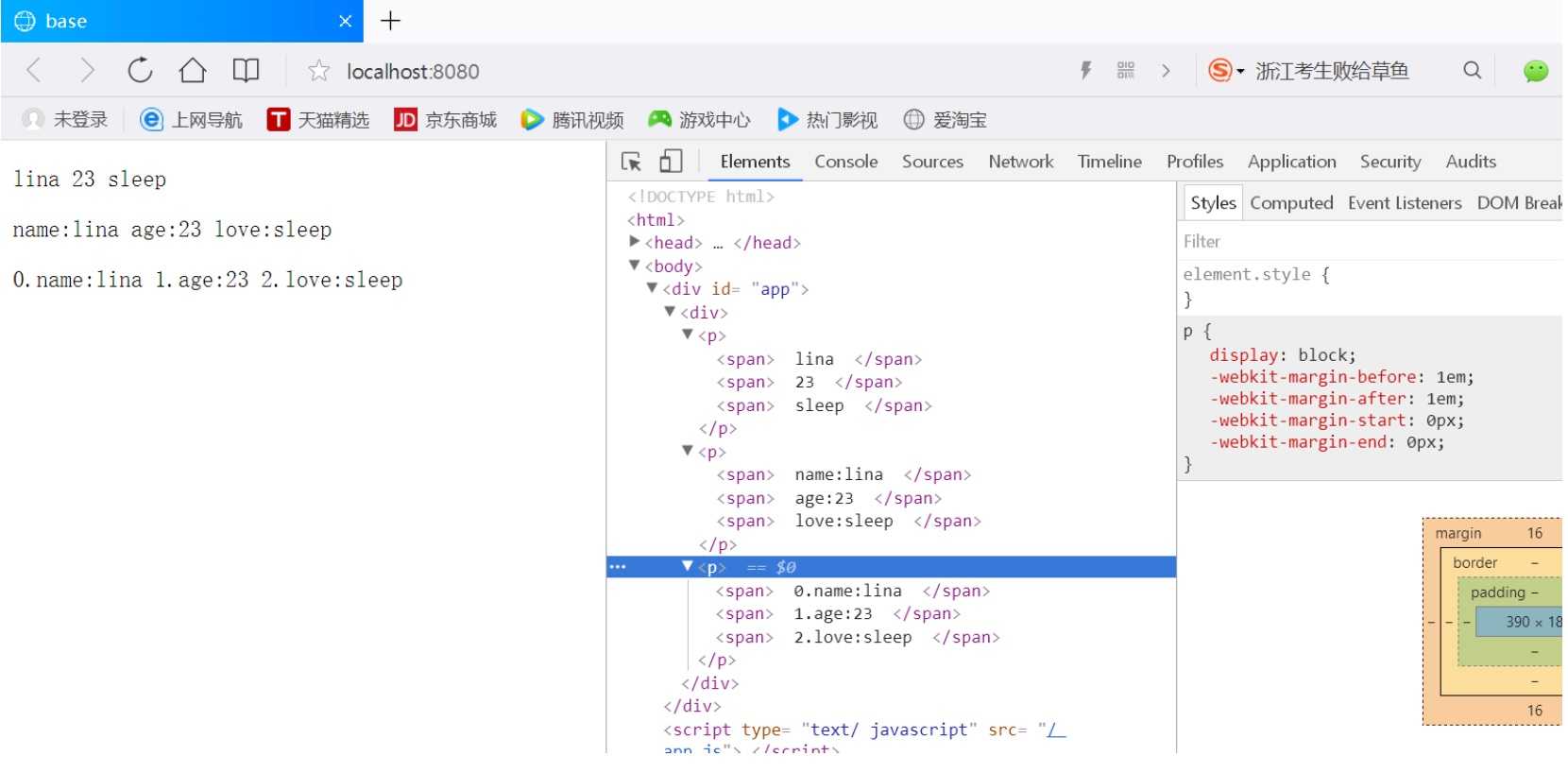Image resolution: width=1568 pixels, height=773 pixels.
Task: Select the Computed sidebar tab
Action: (1291, 203)
